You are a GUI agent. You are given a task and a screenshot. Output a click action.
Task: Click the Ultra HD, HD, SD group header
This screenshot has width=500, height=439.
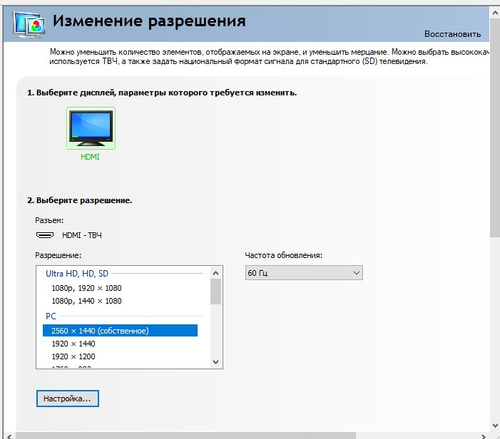77,274
